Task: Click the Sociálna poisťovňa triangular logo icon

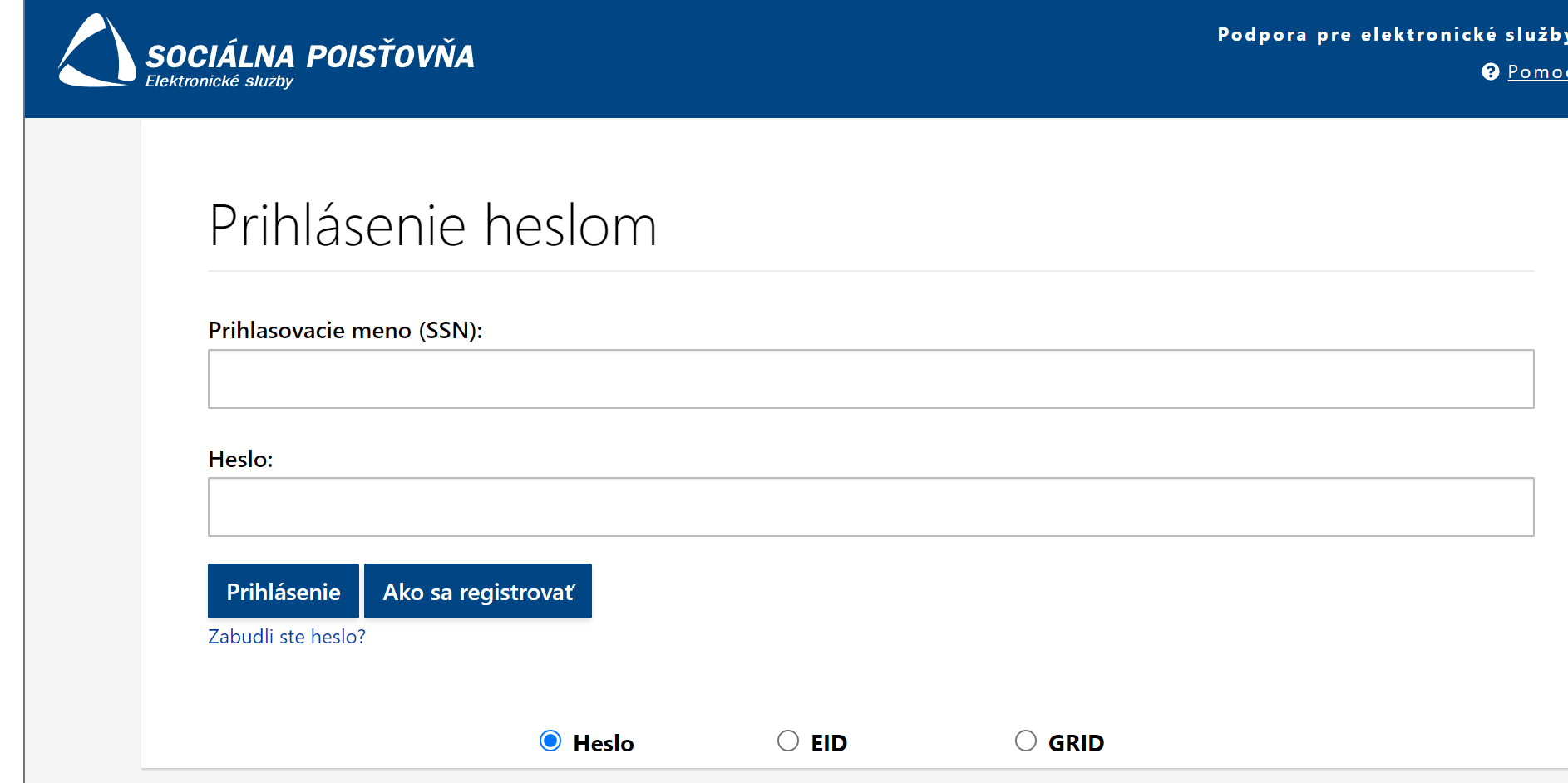Action: pos(96,52)
